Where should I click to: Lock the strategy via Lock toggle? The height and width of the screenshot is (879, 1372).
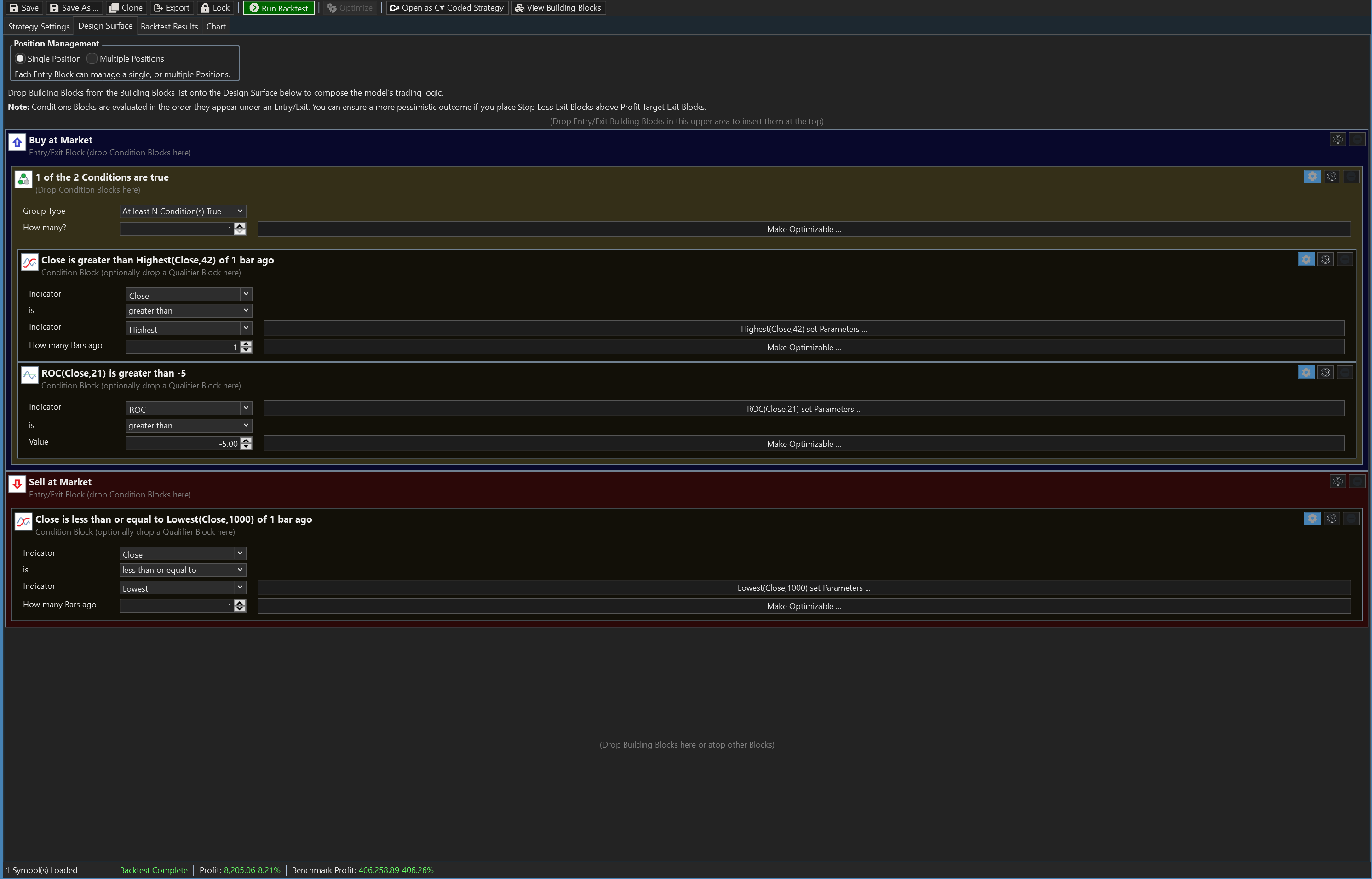click(x=215, y=8)
